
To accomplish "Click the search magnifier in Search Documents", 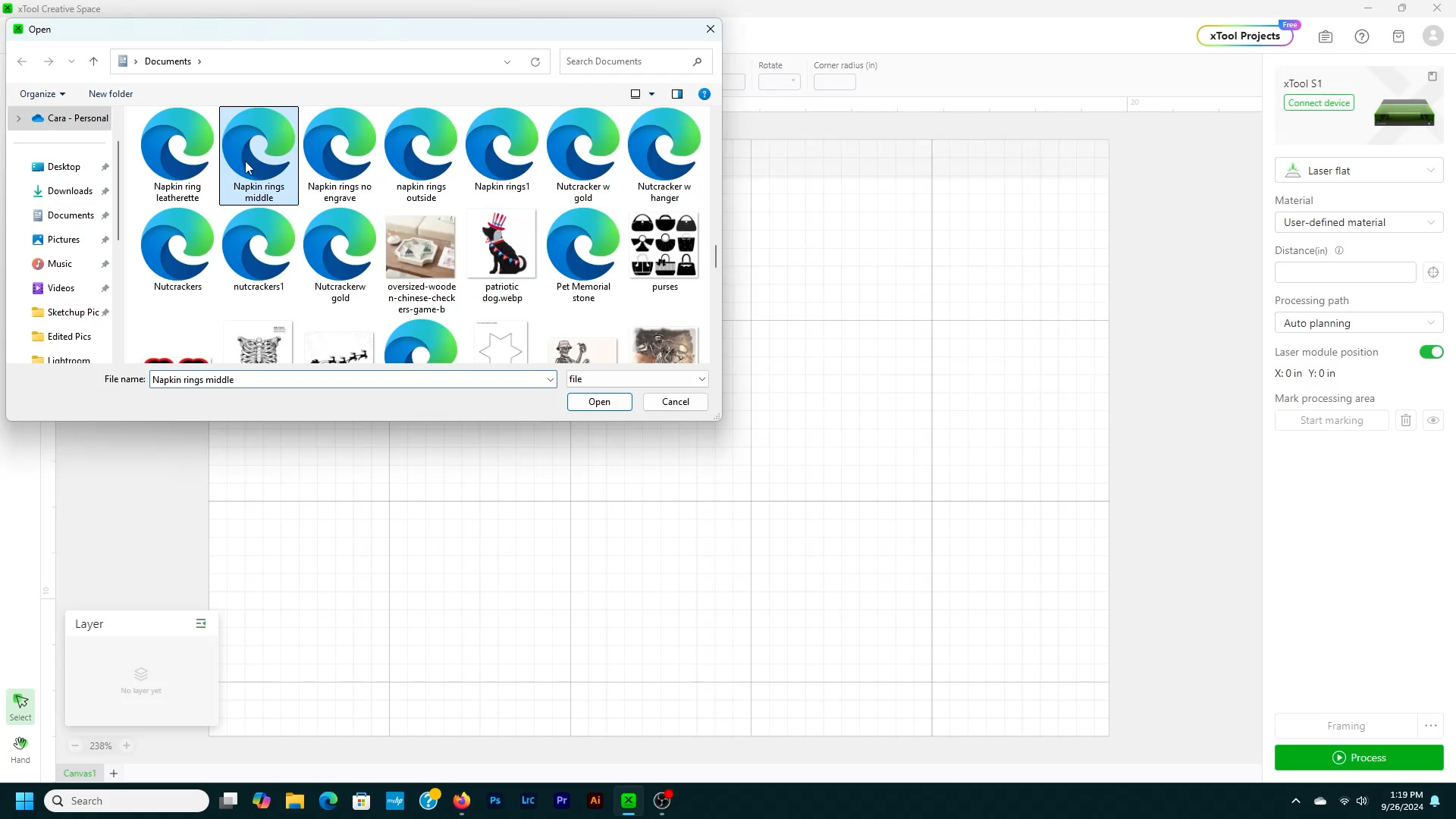I will click(x=697, y=61).
